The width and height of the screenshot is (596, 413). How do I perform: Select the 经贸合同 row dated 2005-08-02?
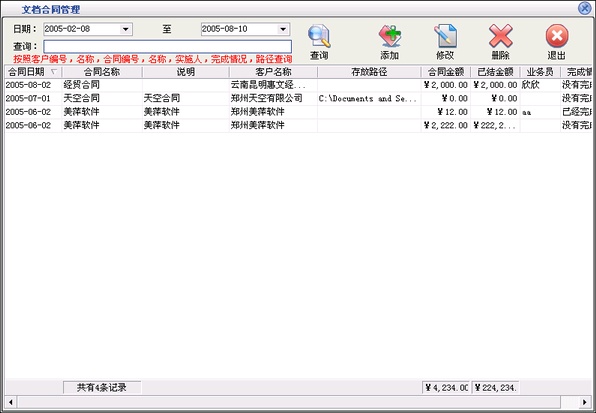coord(298,85)
